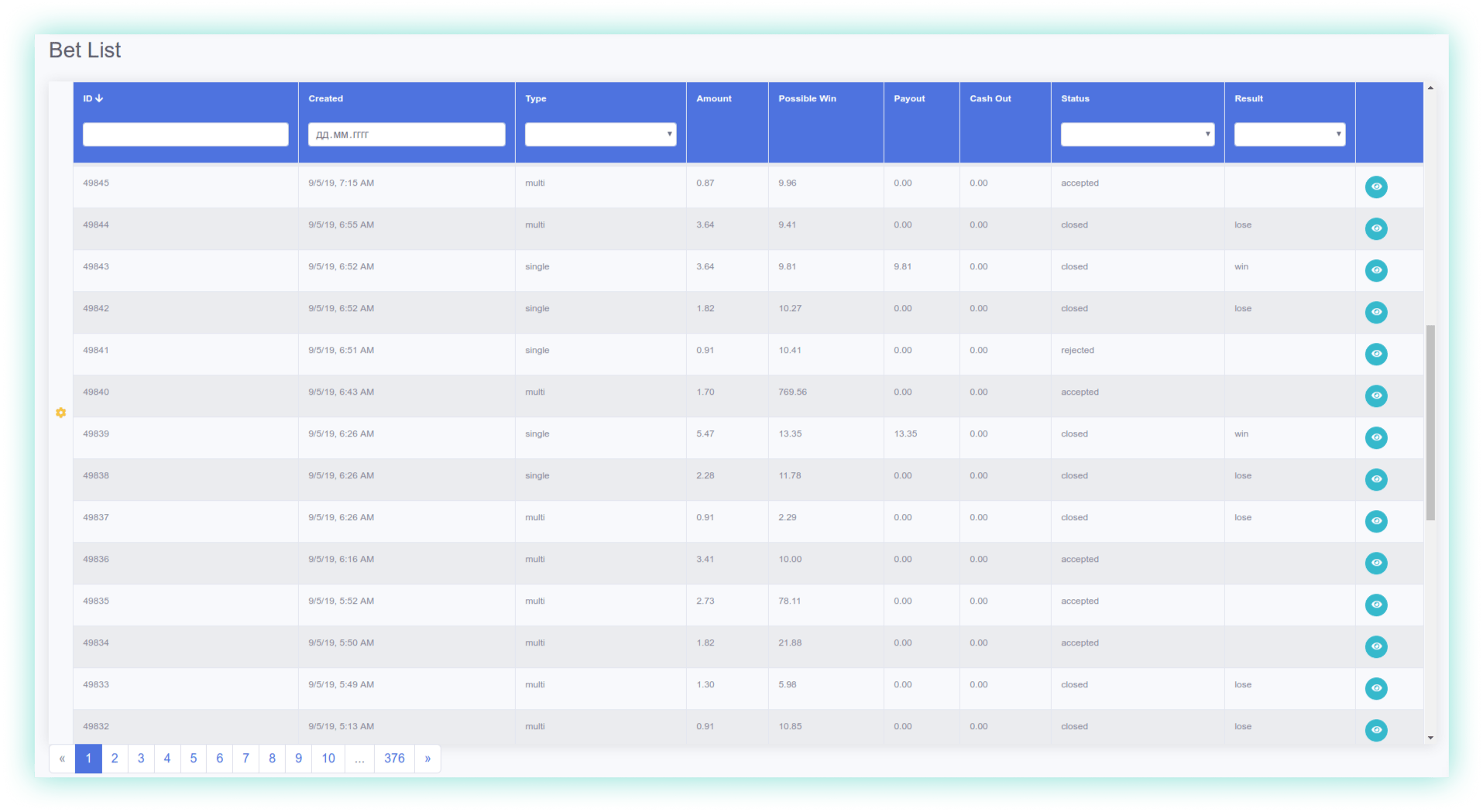Open details of accepted bet 49836
Image resolution: width=1483 pixels, height=812 pixels.
[x=1377, y=563]
